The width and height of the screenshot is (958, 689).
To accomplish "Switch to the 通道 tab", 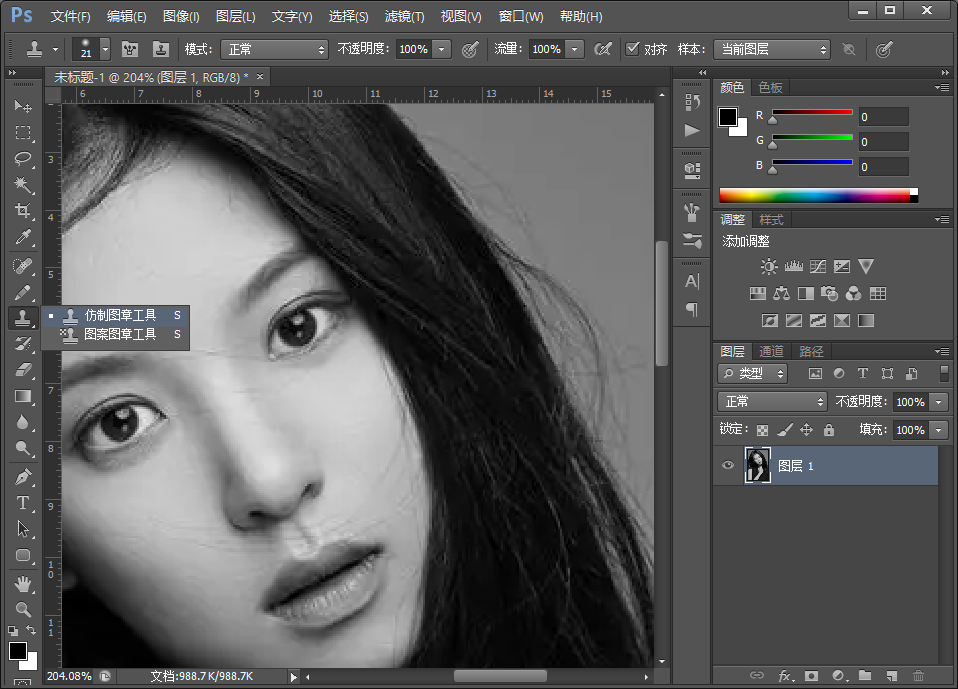I will (x=771, y=351).
